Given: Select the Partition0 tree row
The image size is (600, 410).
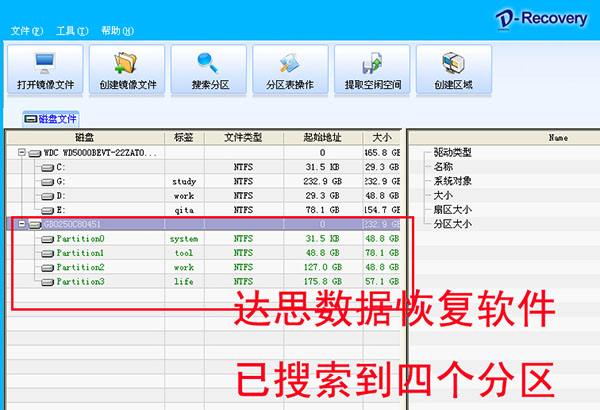Looking at the screenshot, I should coord(204,238).
